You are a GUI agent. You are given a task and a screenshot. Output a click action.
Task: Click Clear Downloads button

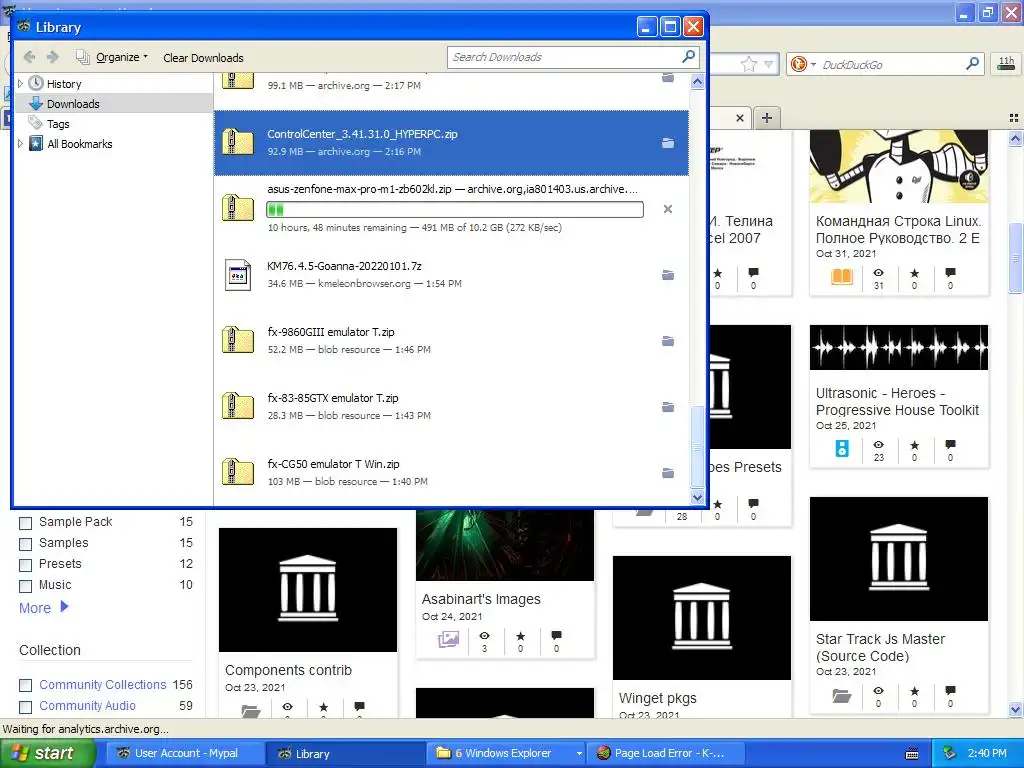pyautogui.click(x=203, y=58)
